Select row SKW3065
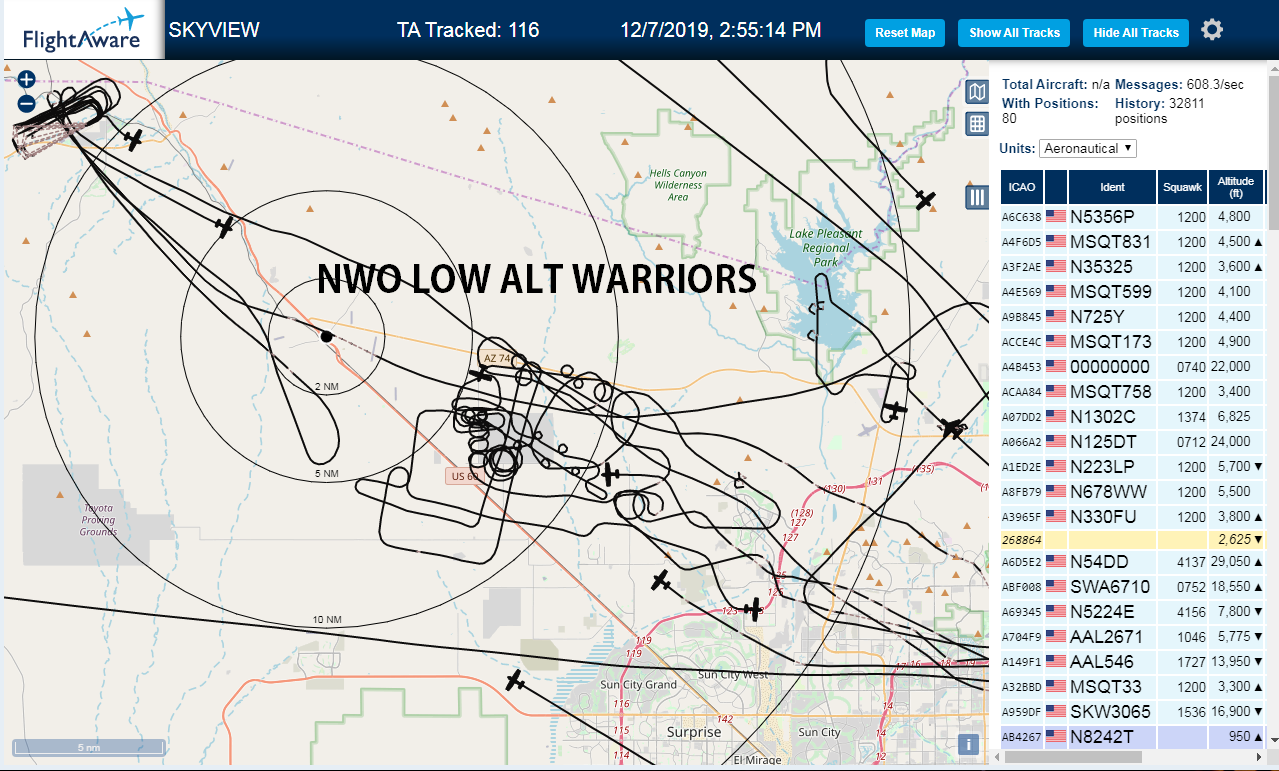Viewport: 1279px width, 771px height. [1134, 712]
